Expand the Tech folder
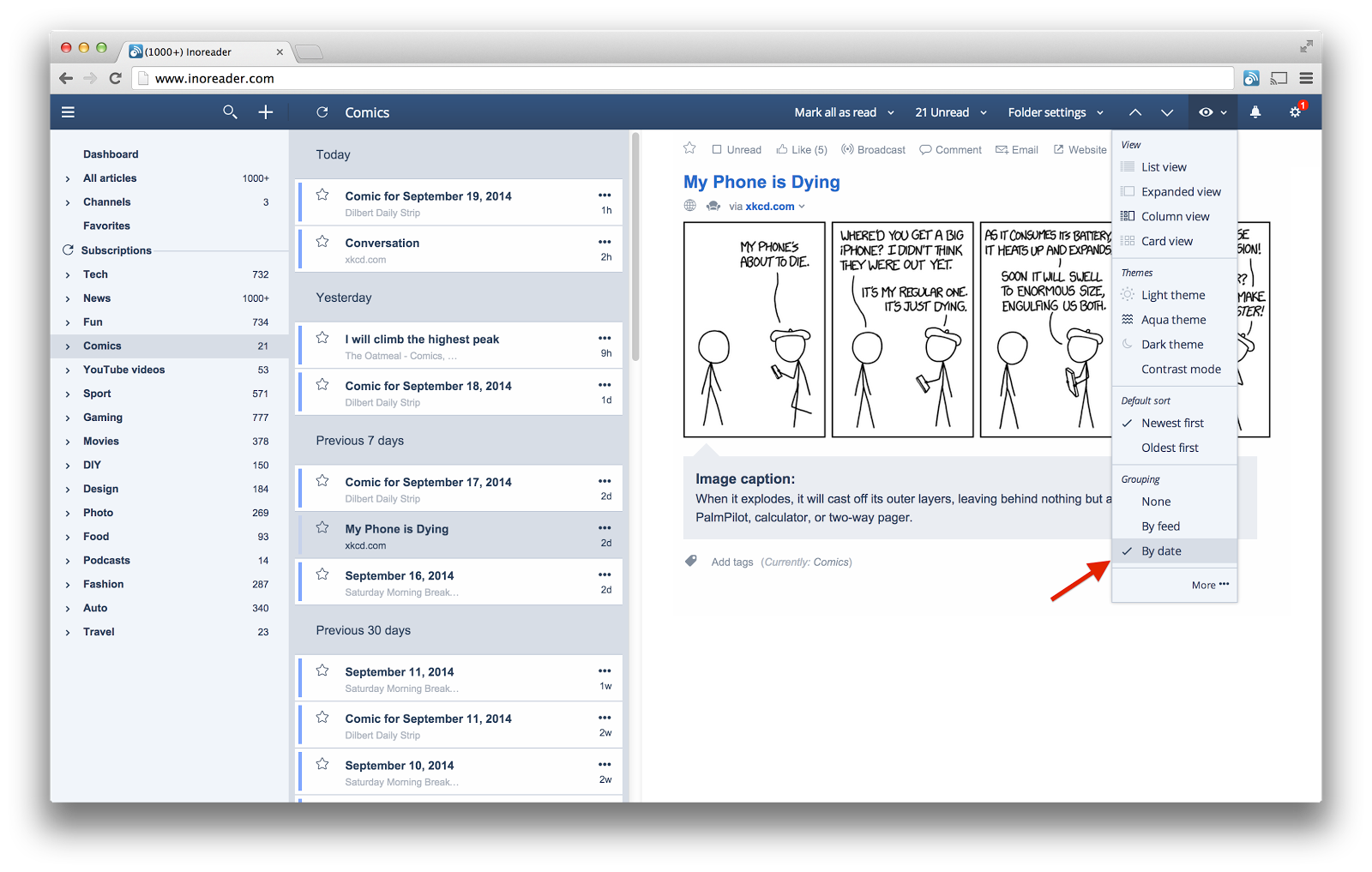Screen dimensions: 1372x872 point(68,275)
